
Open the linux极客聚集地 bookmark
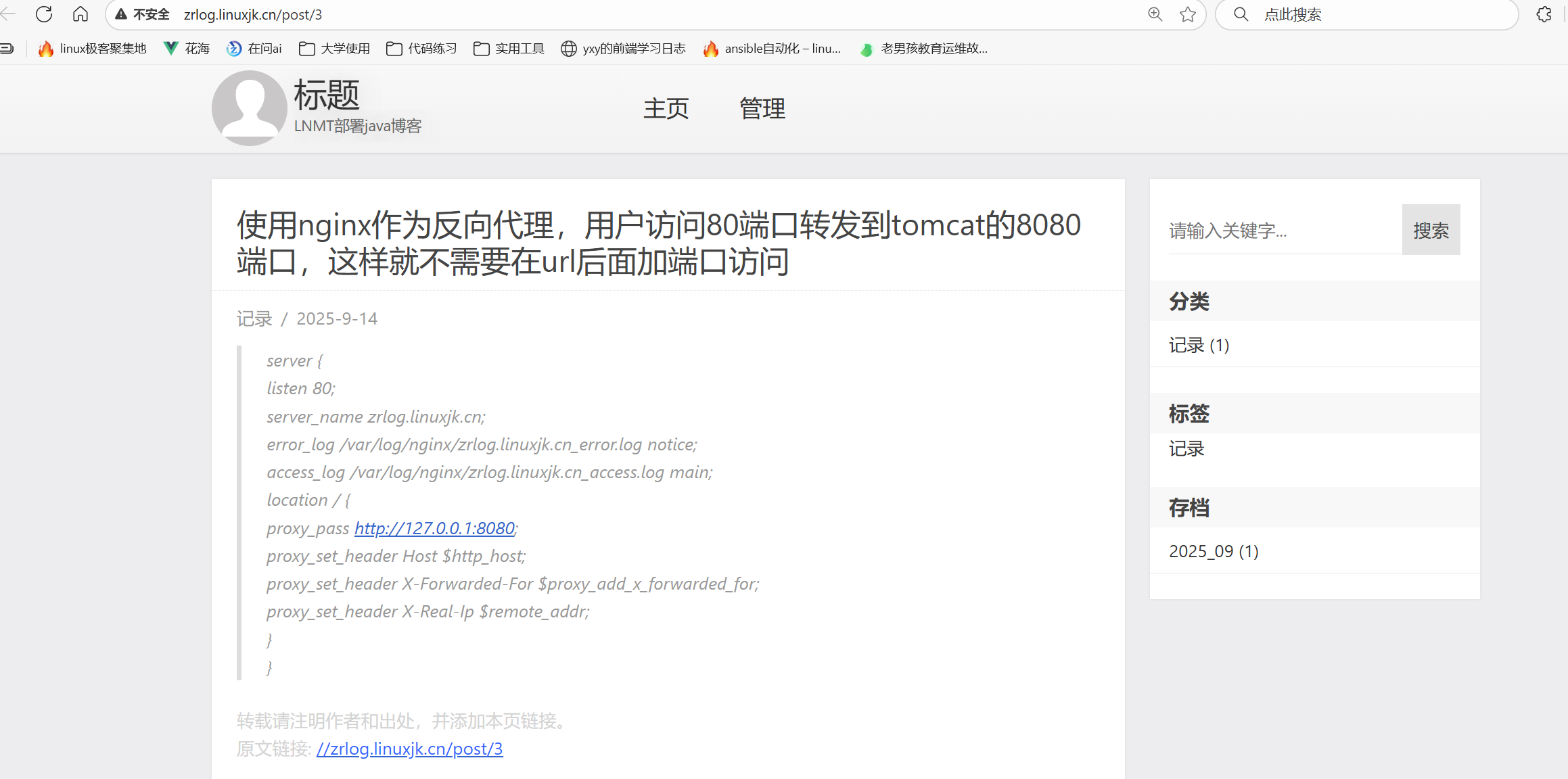tap(93, 49)
